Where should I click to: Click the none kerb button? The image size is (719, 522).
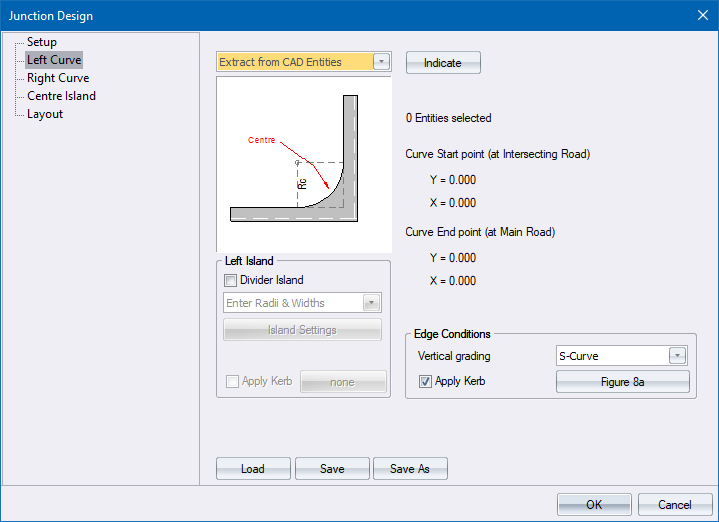[x=342, y=382]
